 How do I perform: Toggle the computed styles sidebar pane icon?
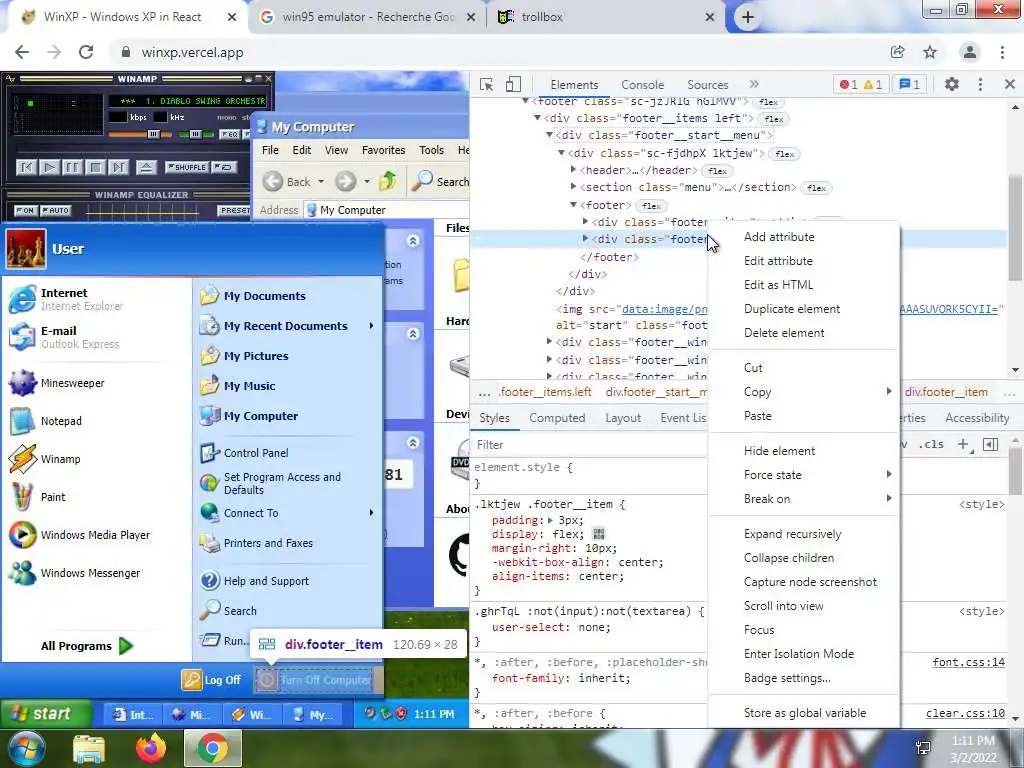(x=991, y=445)
